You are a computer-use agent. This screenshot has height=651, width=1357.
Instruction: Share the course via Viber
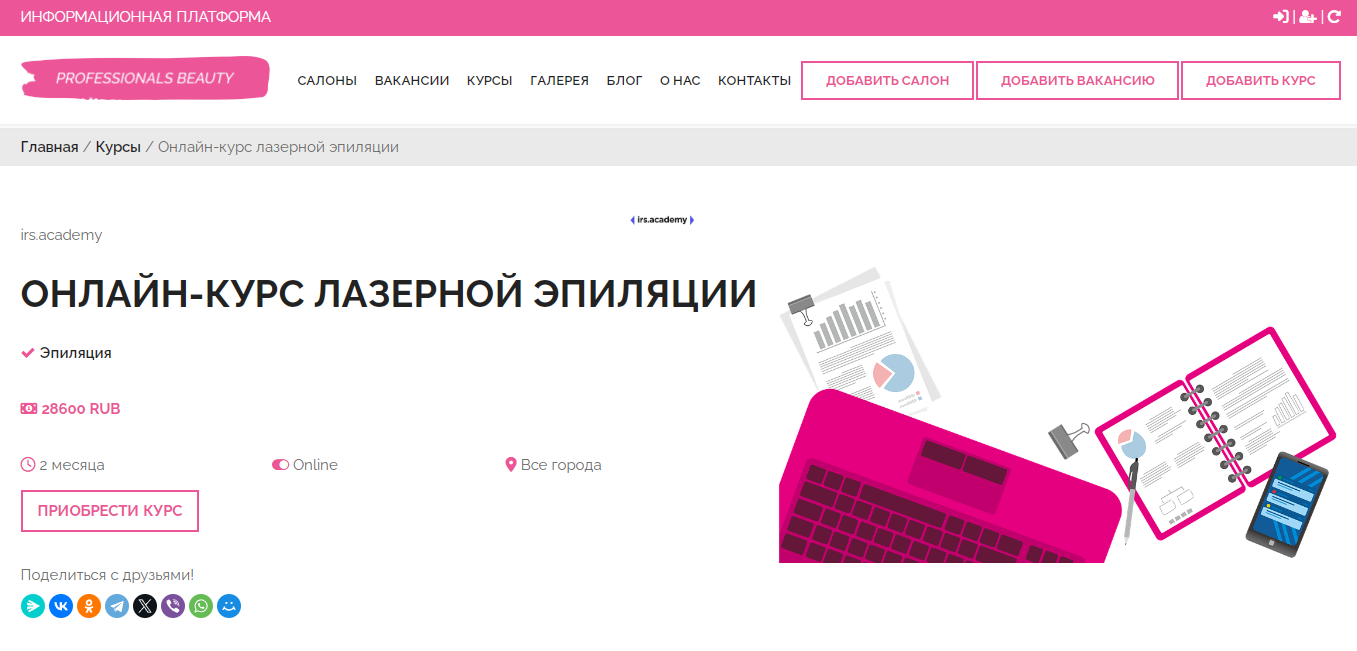[173, 606]
